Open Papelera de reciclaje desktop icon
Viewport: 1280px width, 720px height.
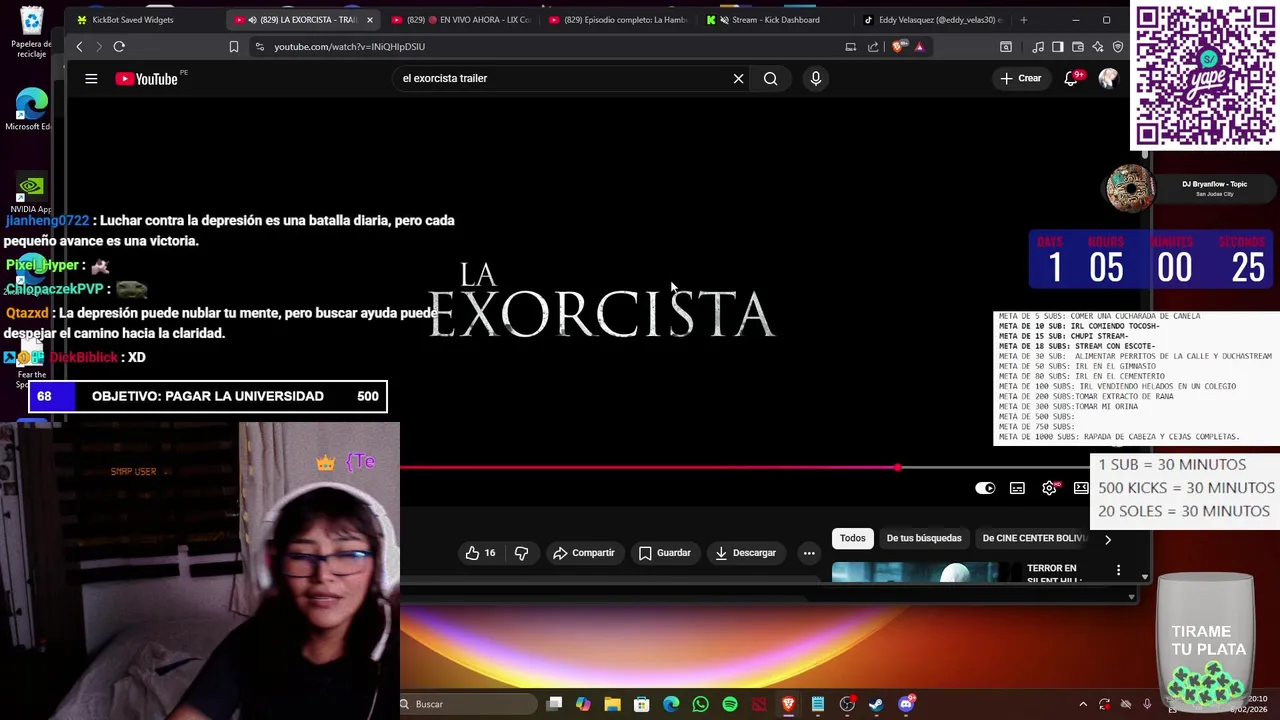coord(32,32)
